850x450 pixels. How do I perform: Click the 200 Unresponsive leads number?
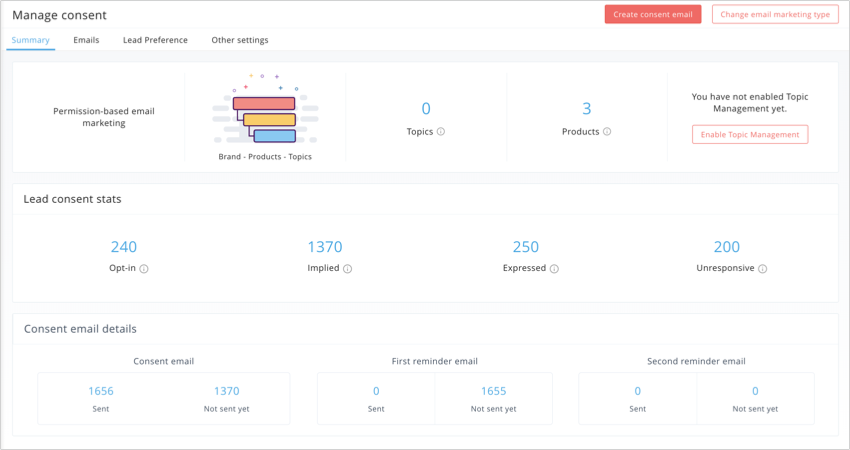pos(726,247)
